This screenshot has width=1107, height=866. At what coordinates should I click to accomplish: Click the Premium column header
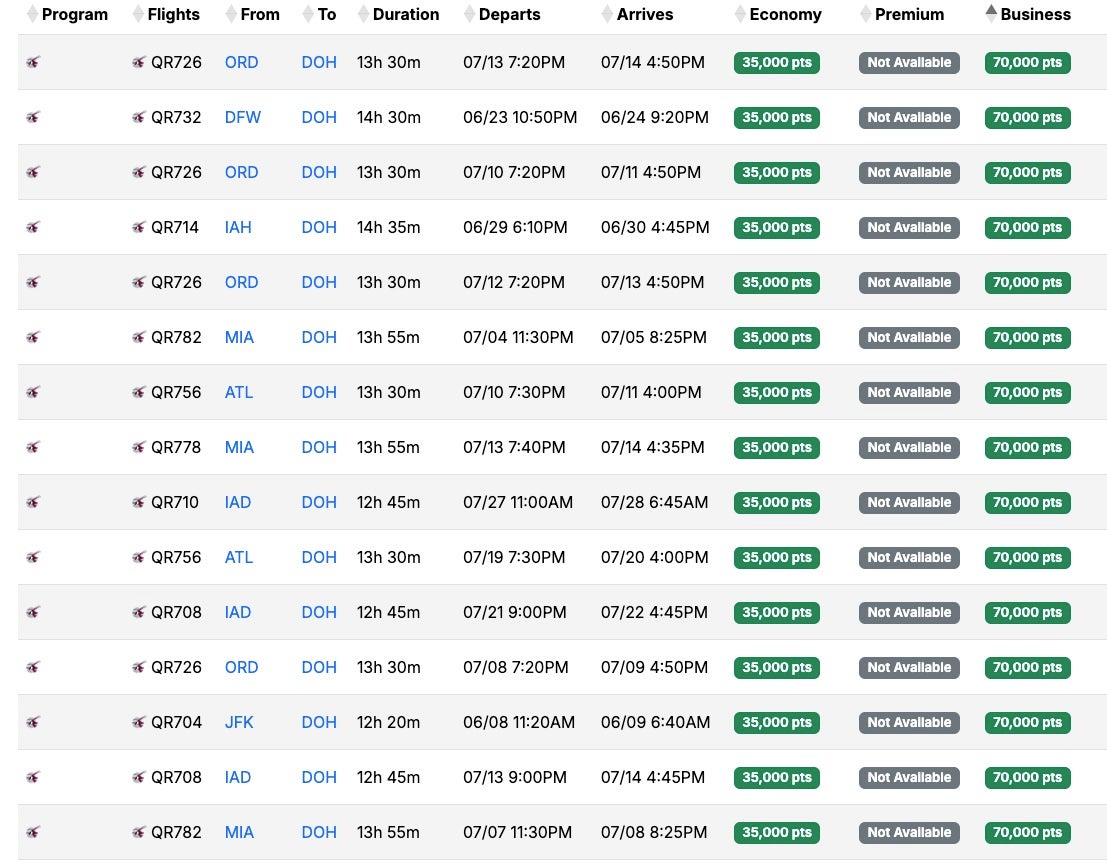point(908,14)
